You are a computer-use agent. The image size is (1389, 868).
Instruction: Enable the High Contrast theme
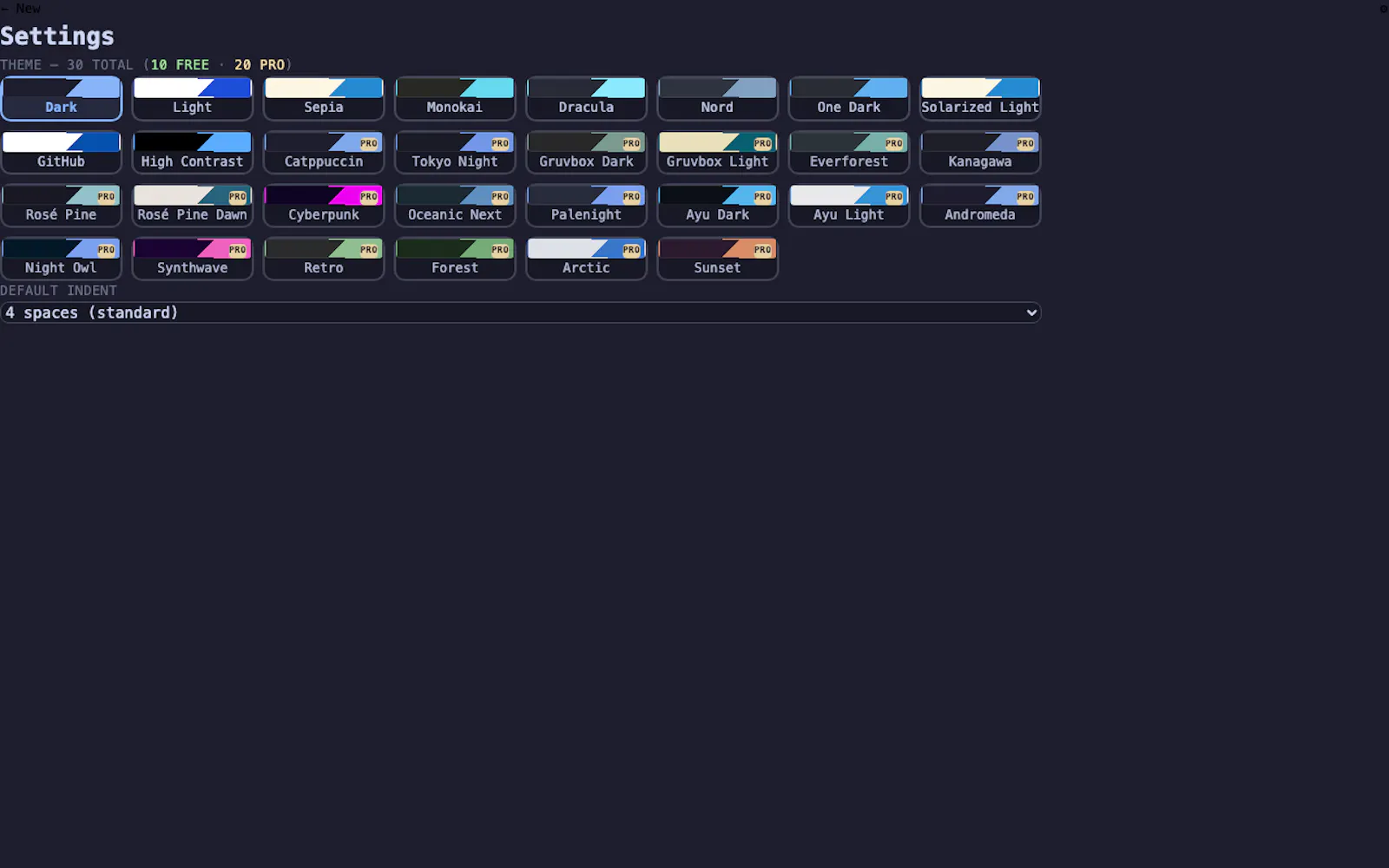point(193,152)
